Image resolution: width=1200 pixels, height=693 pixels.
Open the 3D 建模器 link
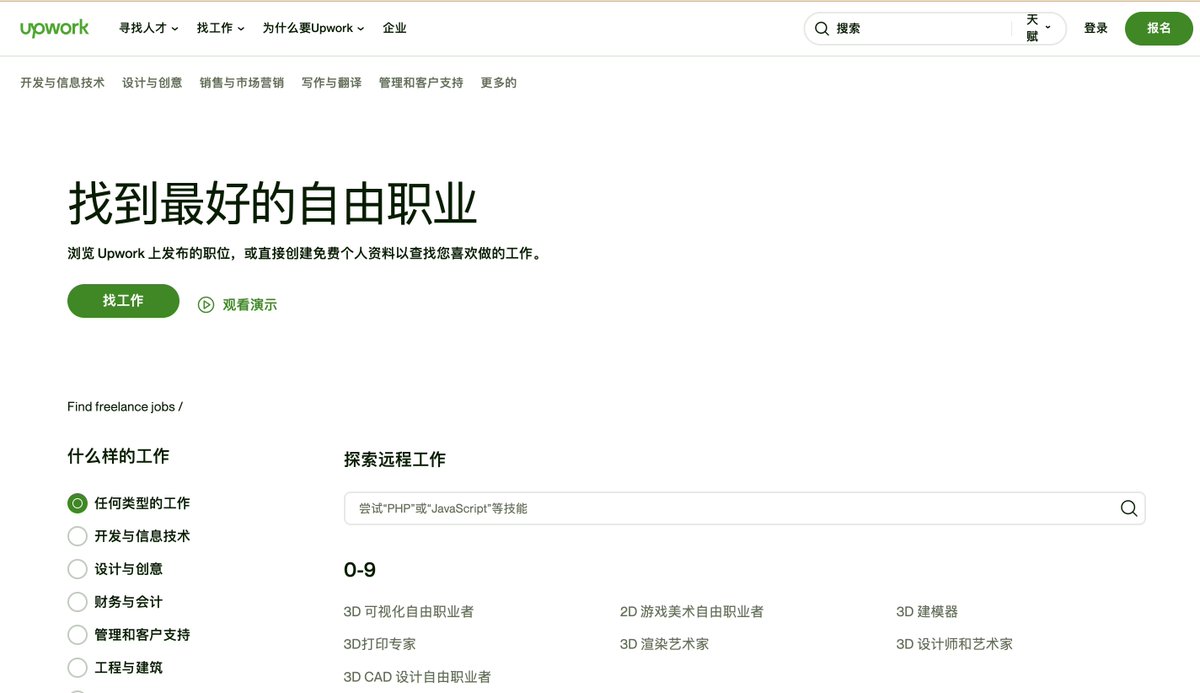pyautogui.click(x=927, y=612)
